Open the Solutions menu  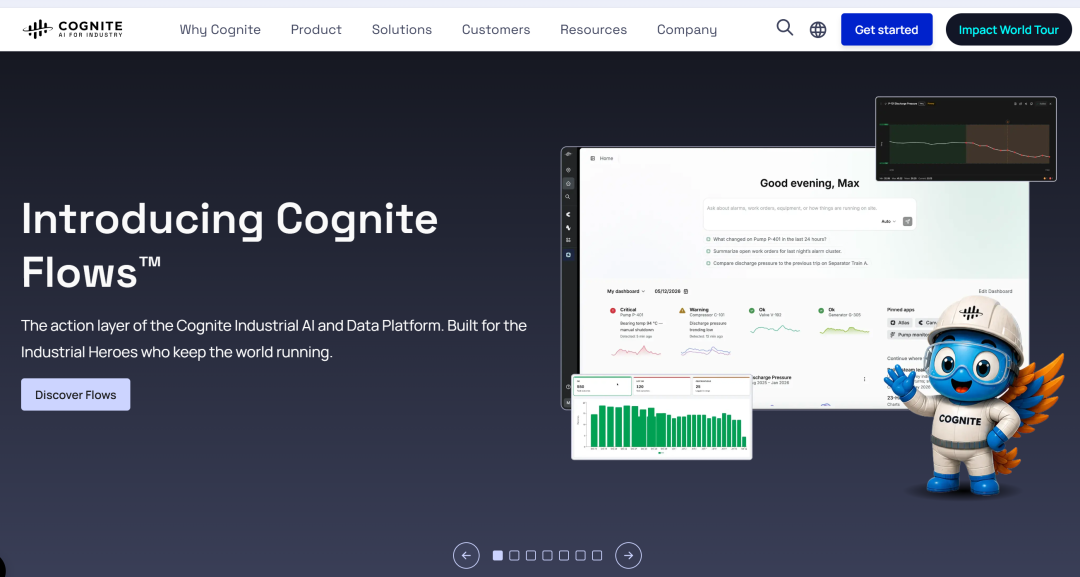coord(402,30)
